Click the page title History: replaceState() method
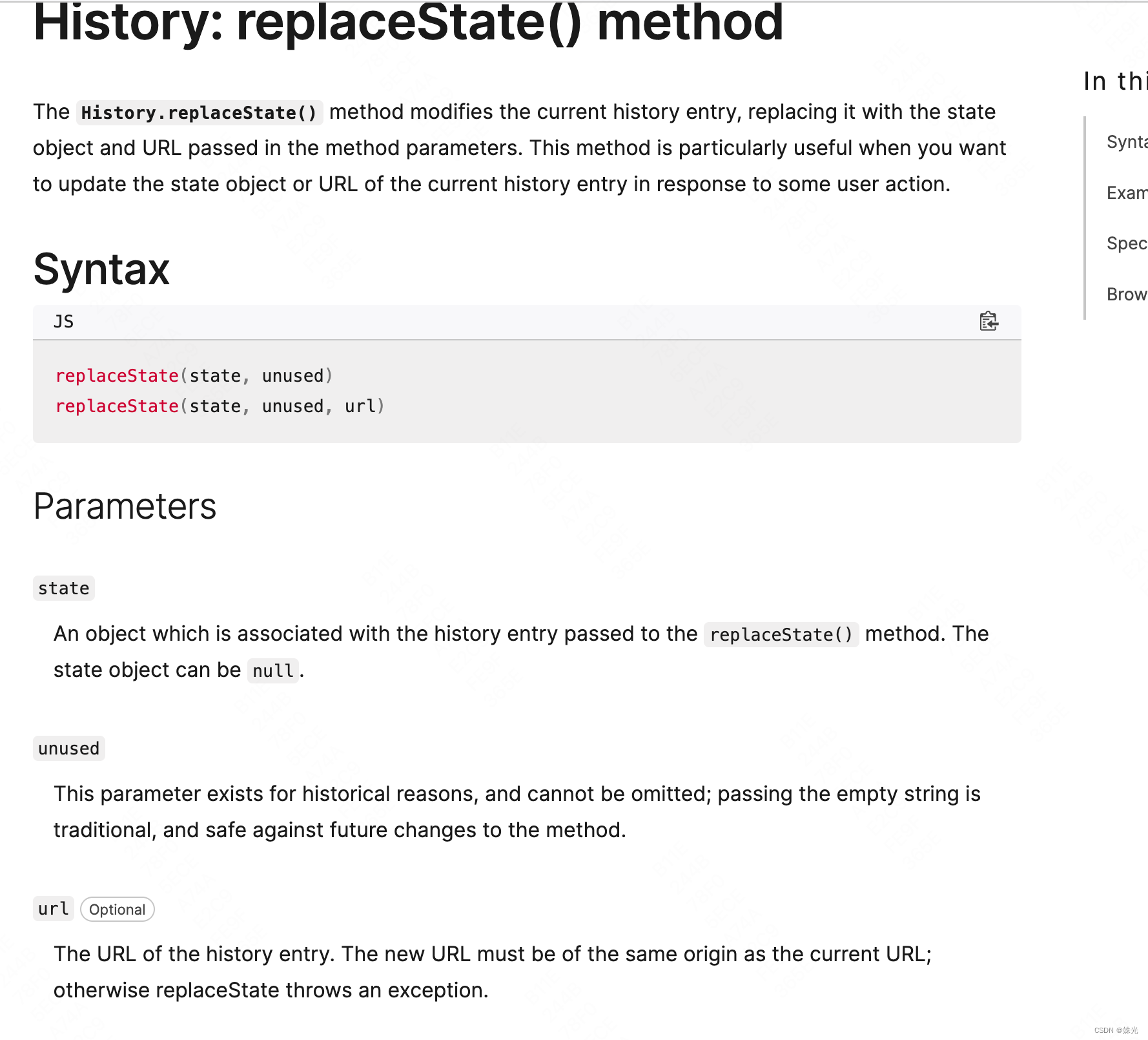Image resolution: width=1148 pixels, height=1040 pixels. pyautogui.click(x=408, y=23)
